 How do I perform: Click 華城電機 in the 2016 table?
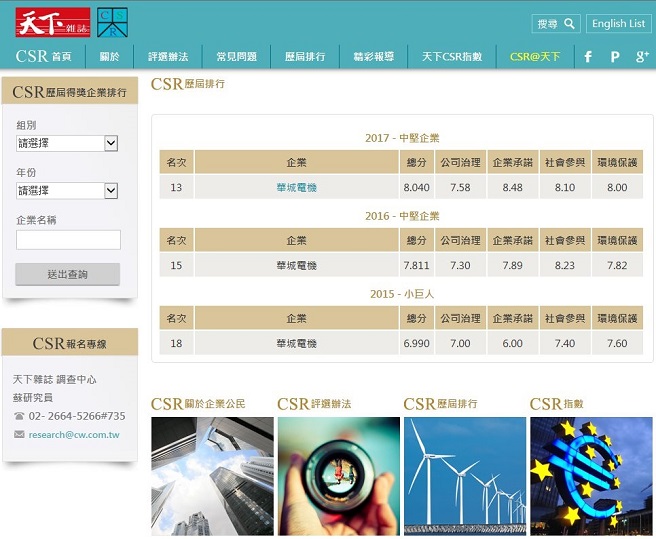297,265
